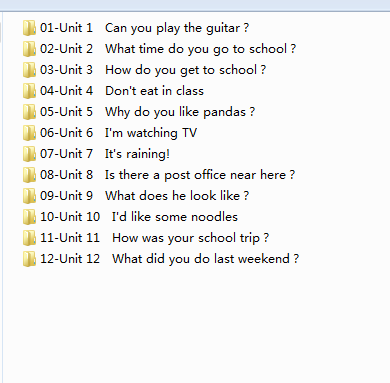Click folder icon for 02-Unit 2
390x383 pixels.
[29, 49]
